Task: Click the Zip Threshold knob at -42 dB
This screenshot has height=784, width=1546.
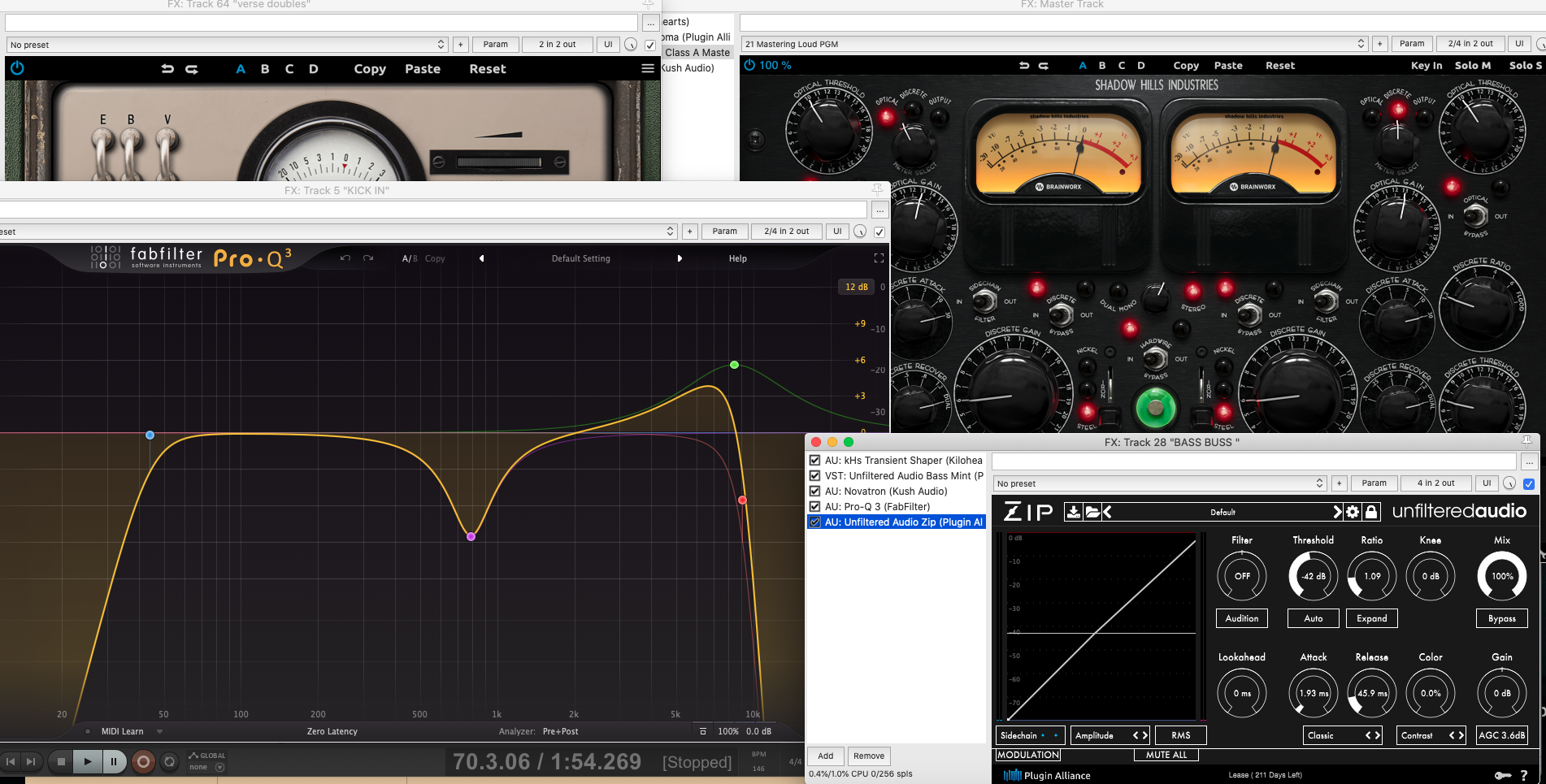Action: click(1314, 576)
